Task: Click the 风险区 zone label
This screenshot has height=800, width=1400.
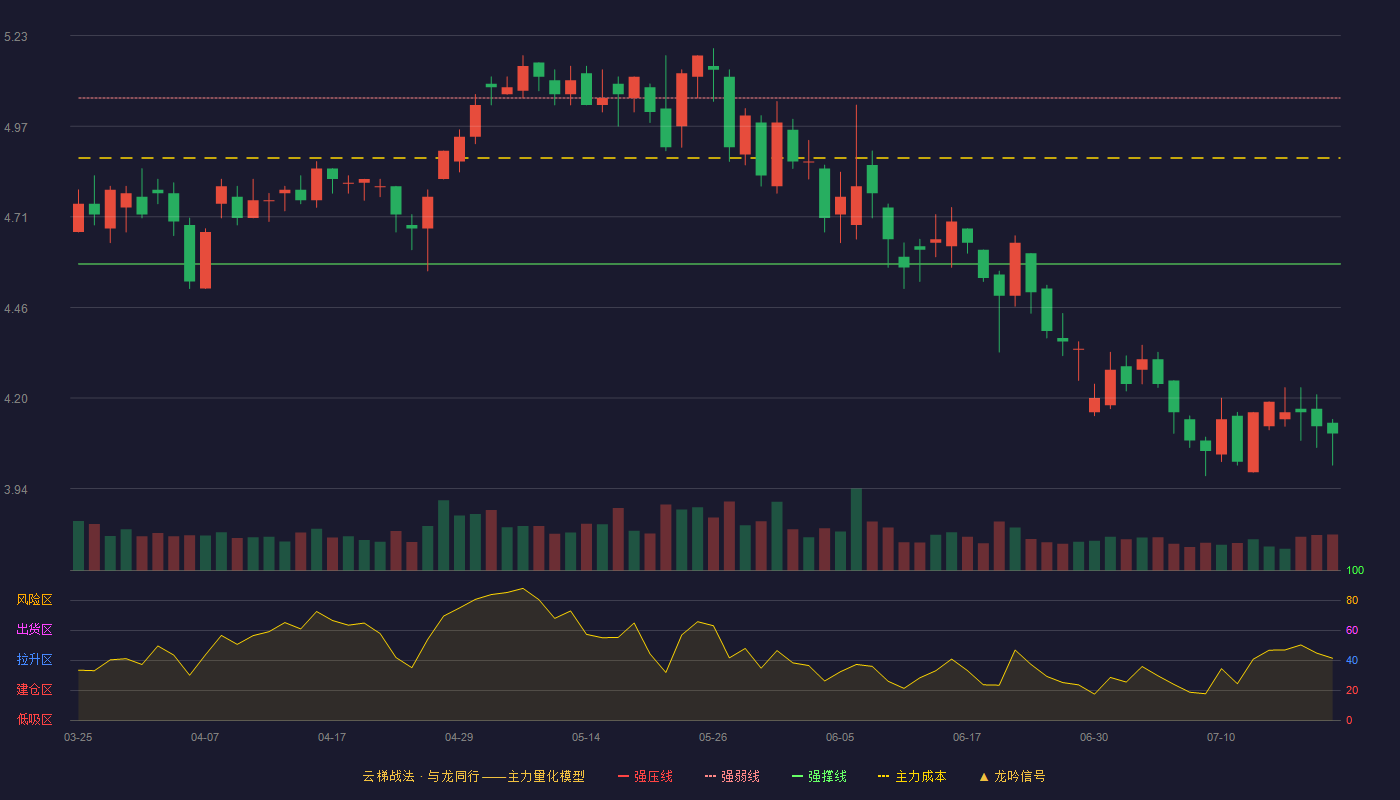Action: click(34, 600)
